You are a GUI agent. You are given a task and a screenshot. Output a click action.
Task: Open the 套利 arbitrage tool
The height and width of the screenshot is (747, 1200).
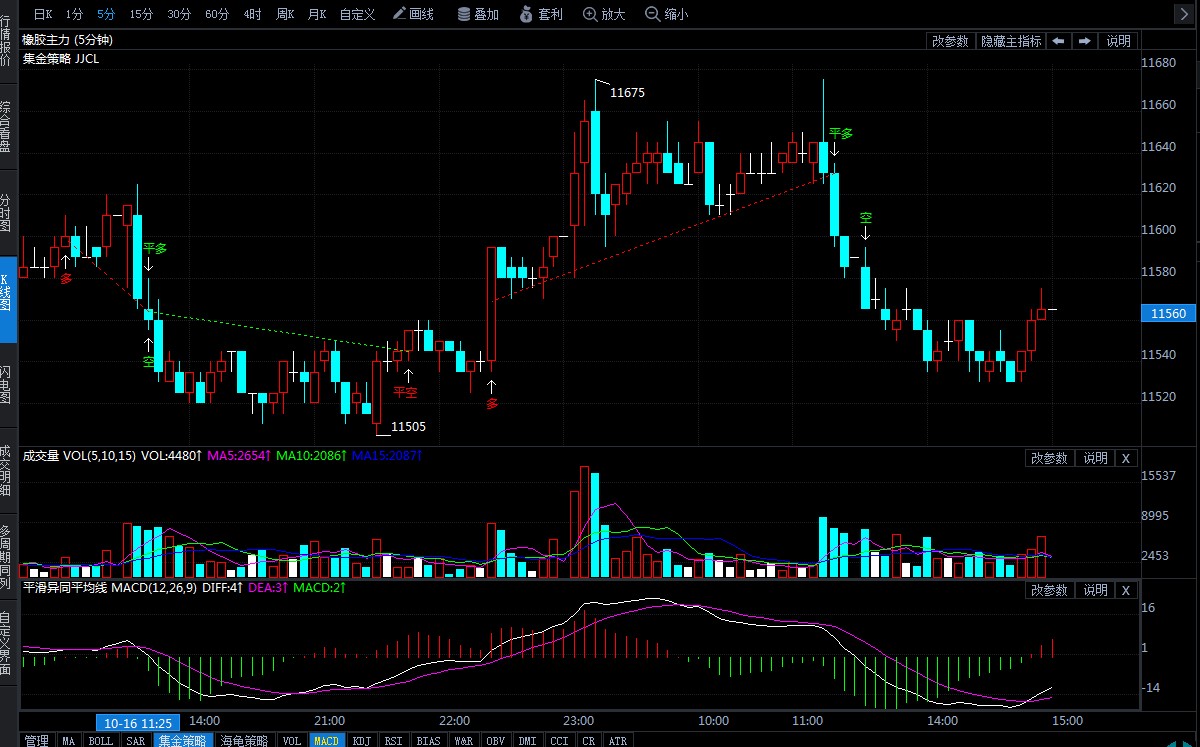tap(541, 14)
